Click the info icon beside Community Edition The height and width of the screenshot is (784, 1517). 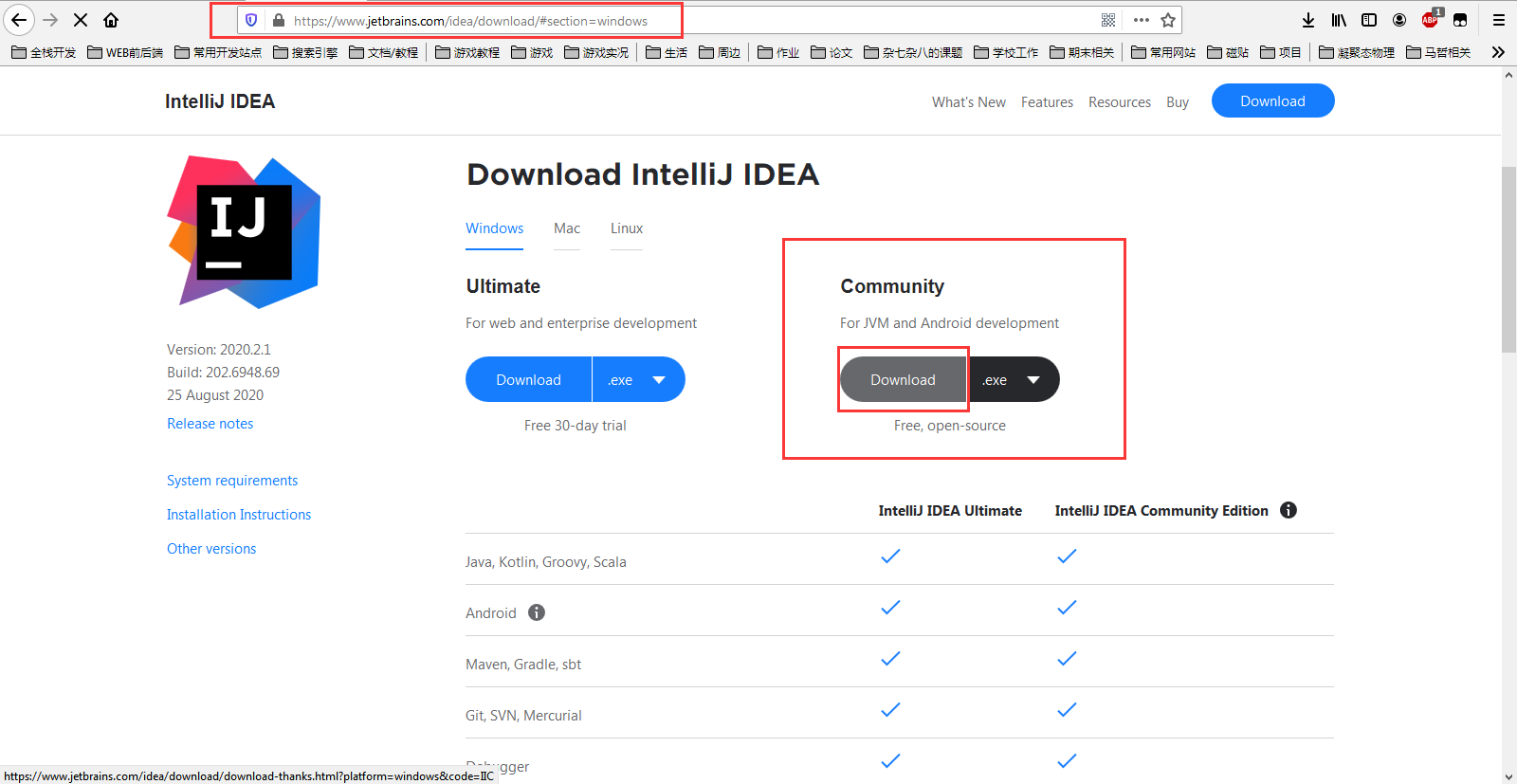click(1289, 510)
